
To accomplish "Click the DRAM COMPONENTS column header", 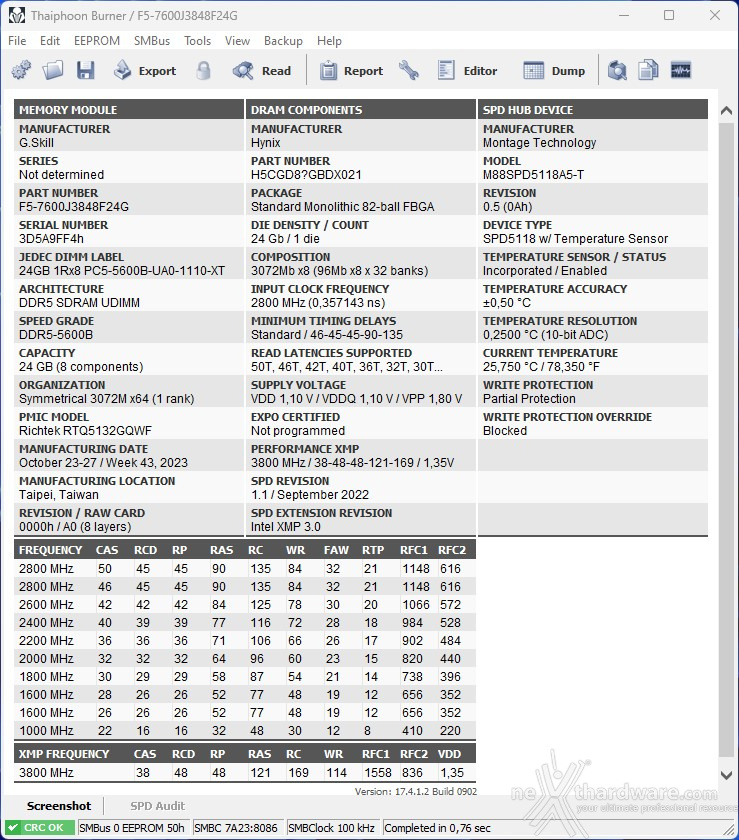I will tap(361, 110).
